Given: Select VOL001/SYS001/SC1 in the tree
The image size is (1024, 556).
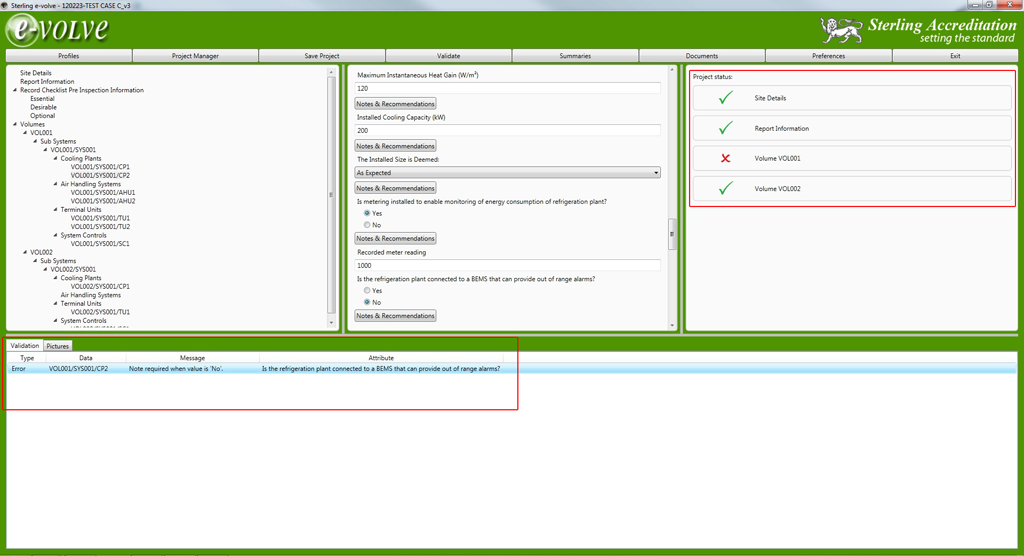Looking at the screenshot, I should [100, 244].
